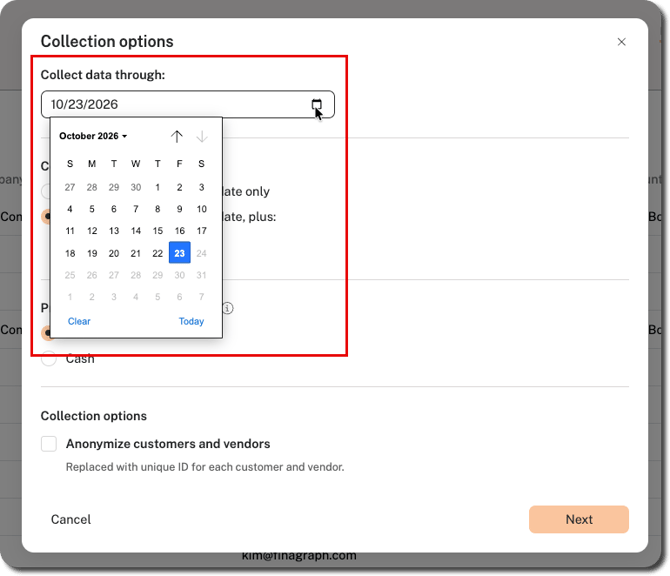This screenshot has height=576, width=670.
Task: Expand the October 2026 month dropdown
Action: (x=93, y=136)
